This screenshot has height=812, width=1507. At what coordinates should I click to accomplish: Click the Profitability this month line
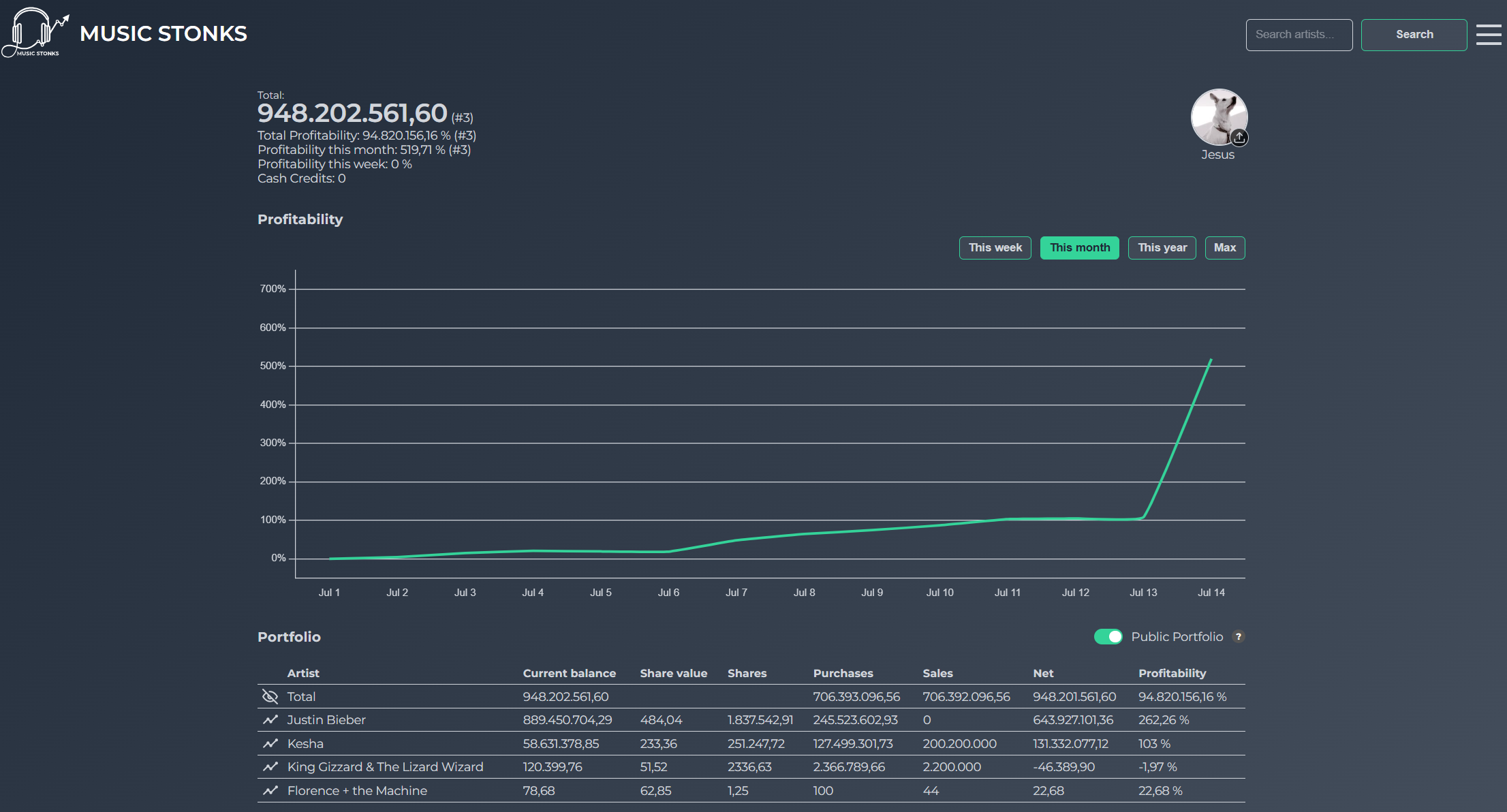(x=364, y=150)
